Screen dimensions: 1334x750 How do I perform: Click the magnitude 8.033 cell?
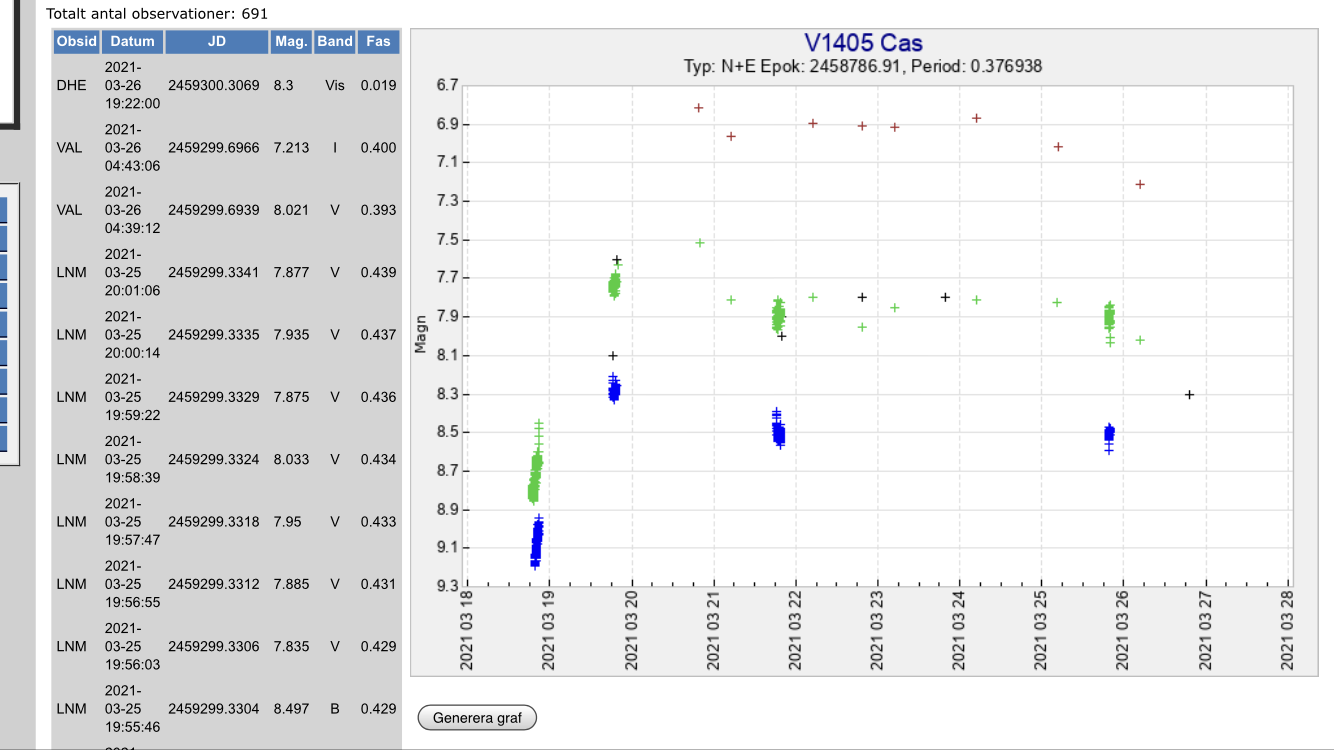[292, 460]
